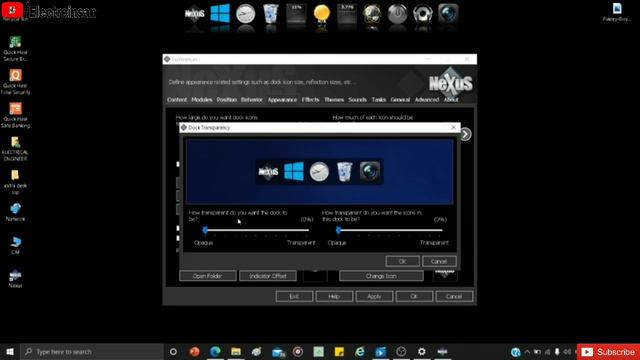Image resolution: width=640 pixels, height=360 pixels.
Task: Click the Windows logo icon in the top dock
Action: [220, 13]
